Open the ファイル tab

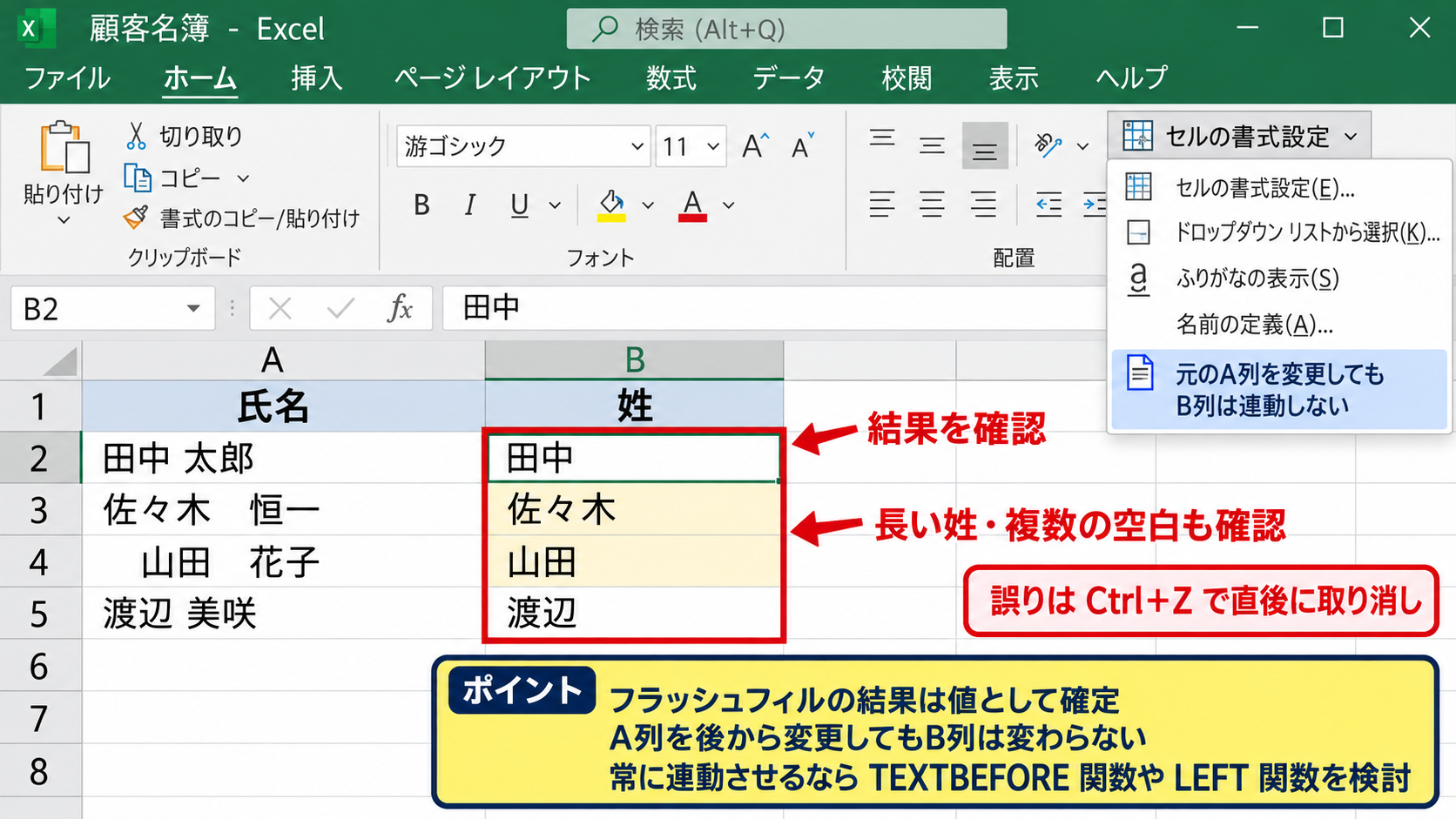pos(68,78)
